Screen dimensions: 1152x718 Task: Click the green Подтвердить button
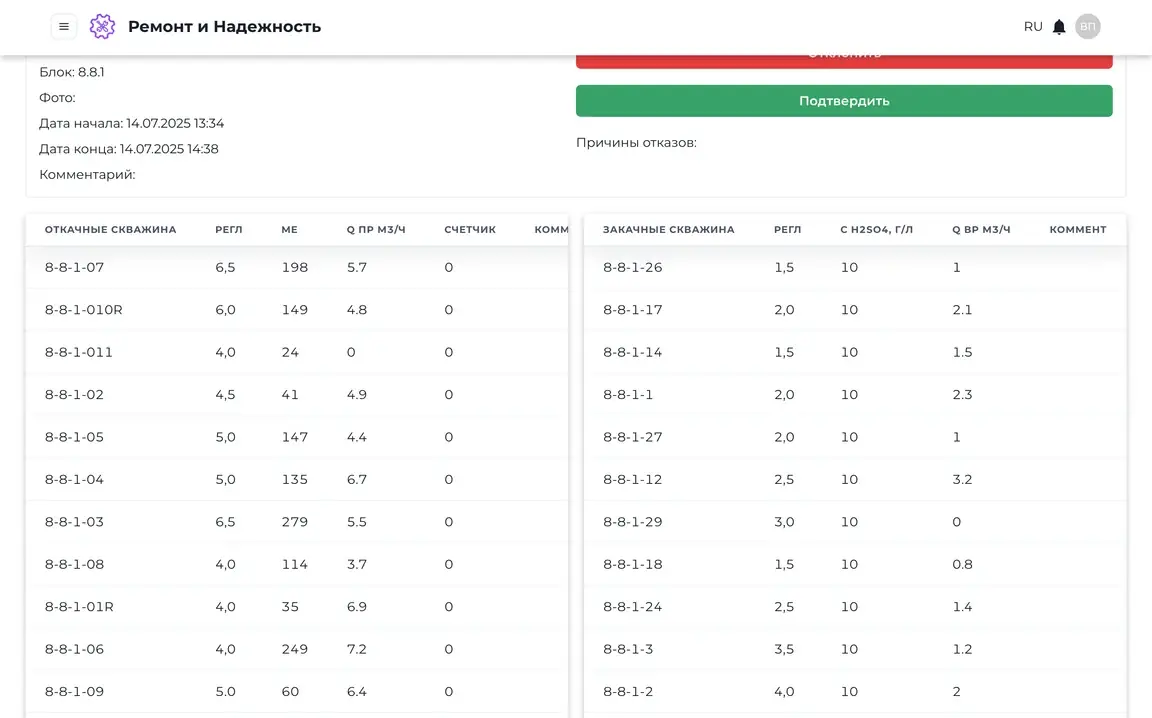[843, 101]
